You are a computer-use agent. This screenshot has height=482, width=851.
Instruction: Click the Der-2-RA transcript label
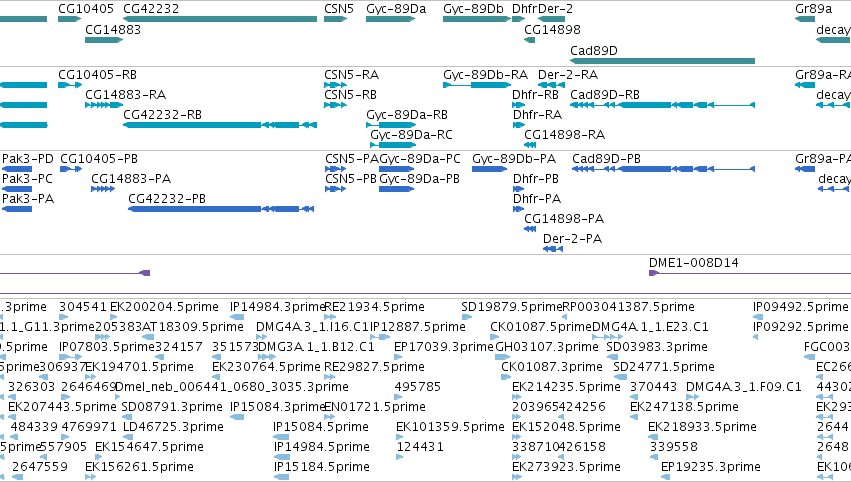[x=568, y=74]
